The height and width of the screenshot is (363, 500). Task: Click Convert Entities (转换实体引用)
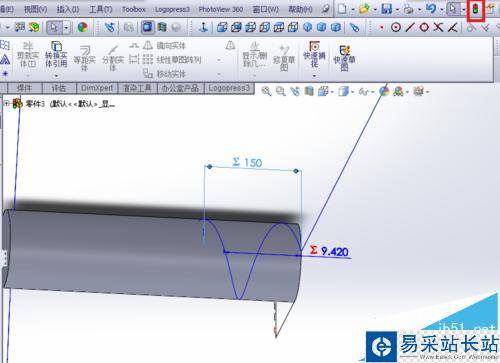click(56, 55)
